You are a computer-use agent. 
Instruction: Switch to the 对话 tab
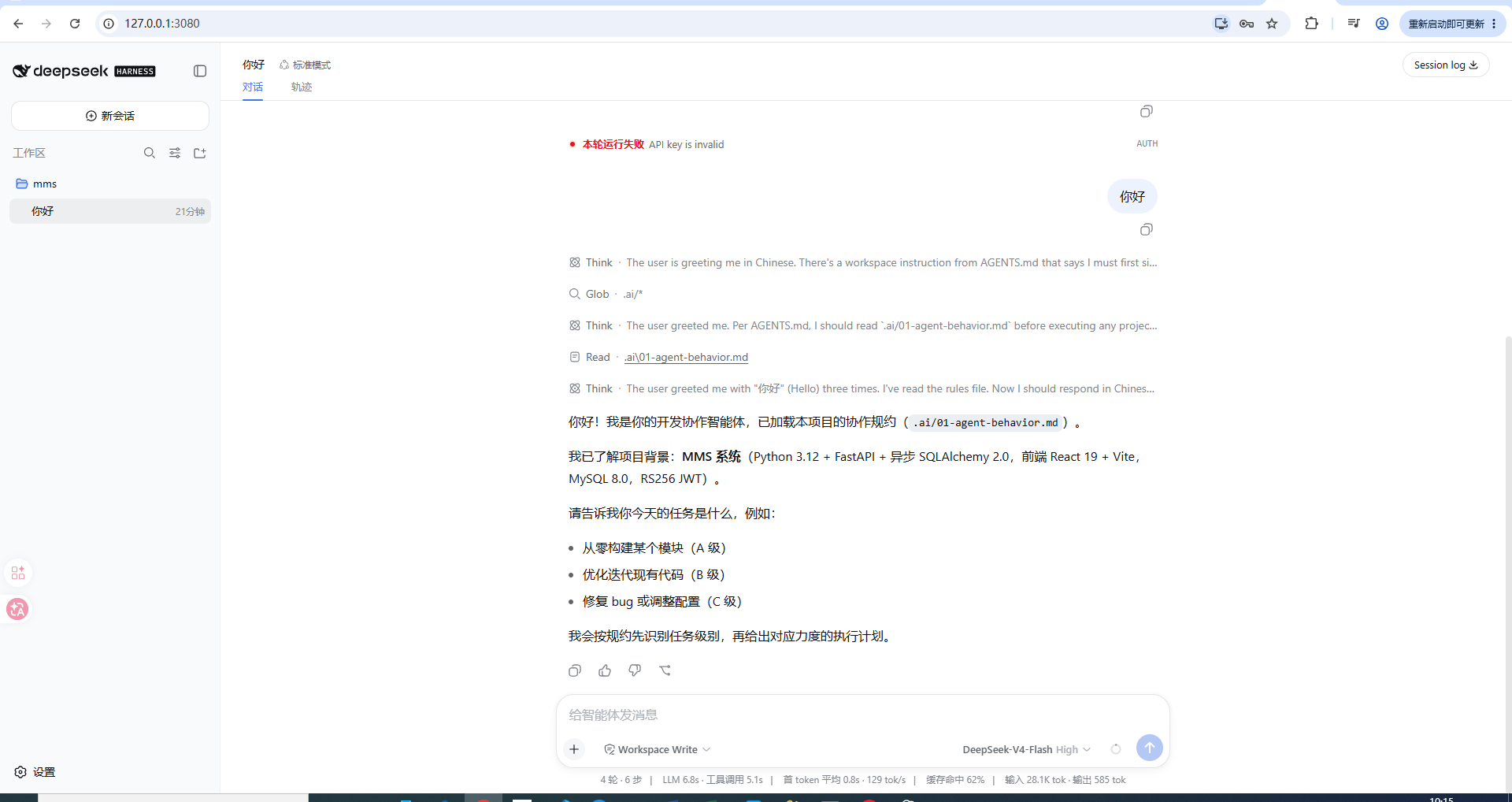click(x=253, y=87)
